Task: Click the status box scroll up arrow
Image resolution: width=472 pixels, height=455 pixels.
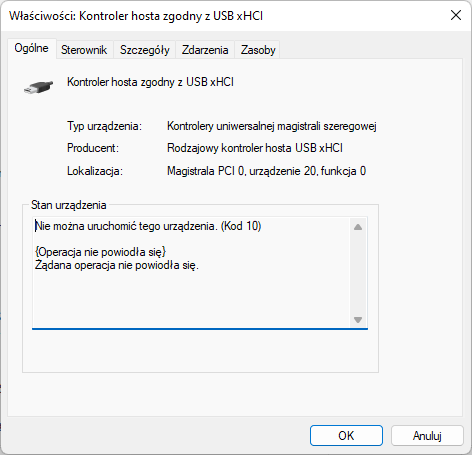Action: coord(358,227)
